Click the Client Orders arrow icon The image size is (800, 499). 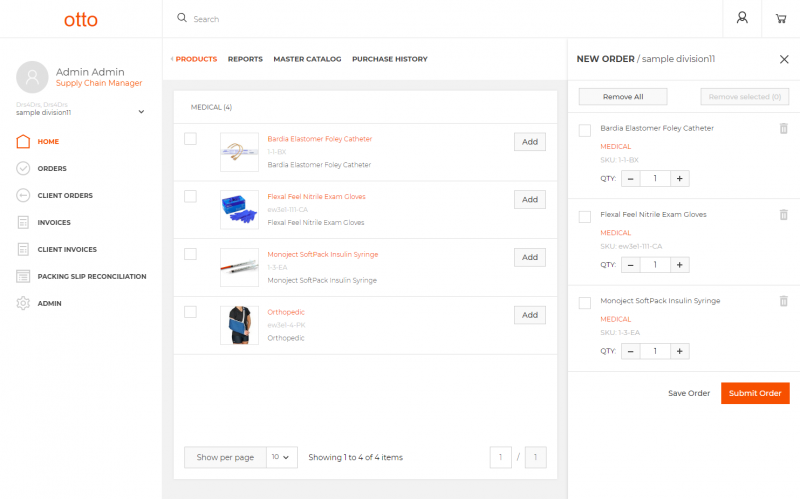tap(23, 195)
